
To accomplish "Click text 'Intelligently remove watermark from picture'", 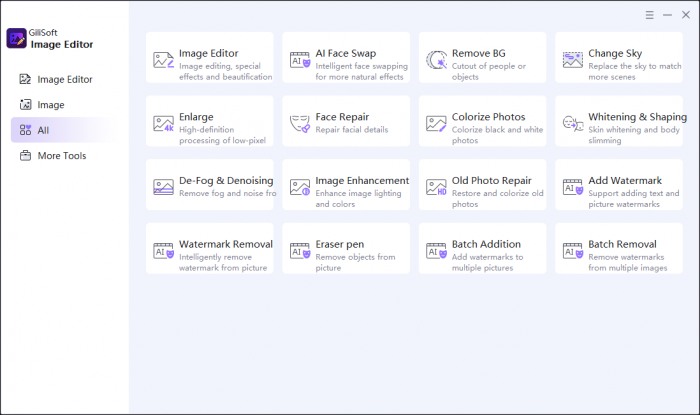I will [x=223, y=263].
